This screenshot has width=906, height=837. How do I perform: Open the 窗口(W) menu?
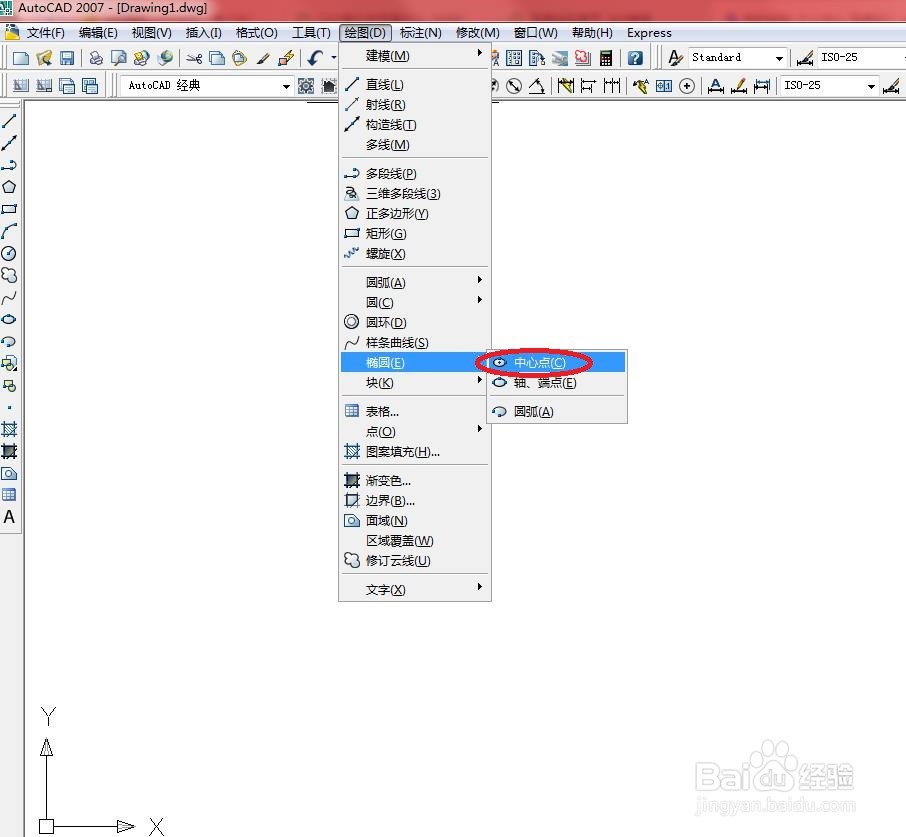tap(536, 33)
